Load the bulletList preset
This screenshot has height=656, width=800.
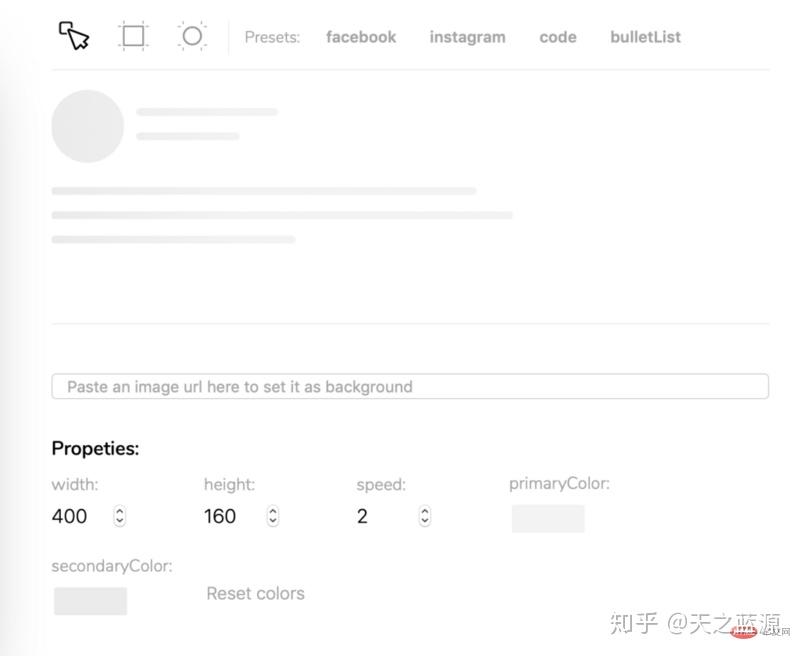click(645, 37)
